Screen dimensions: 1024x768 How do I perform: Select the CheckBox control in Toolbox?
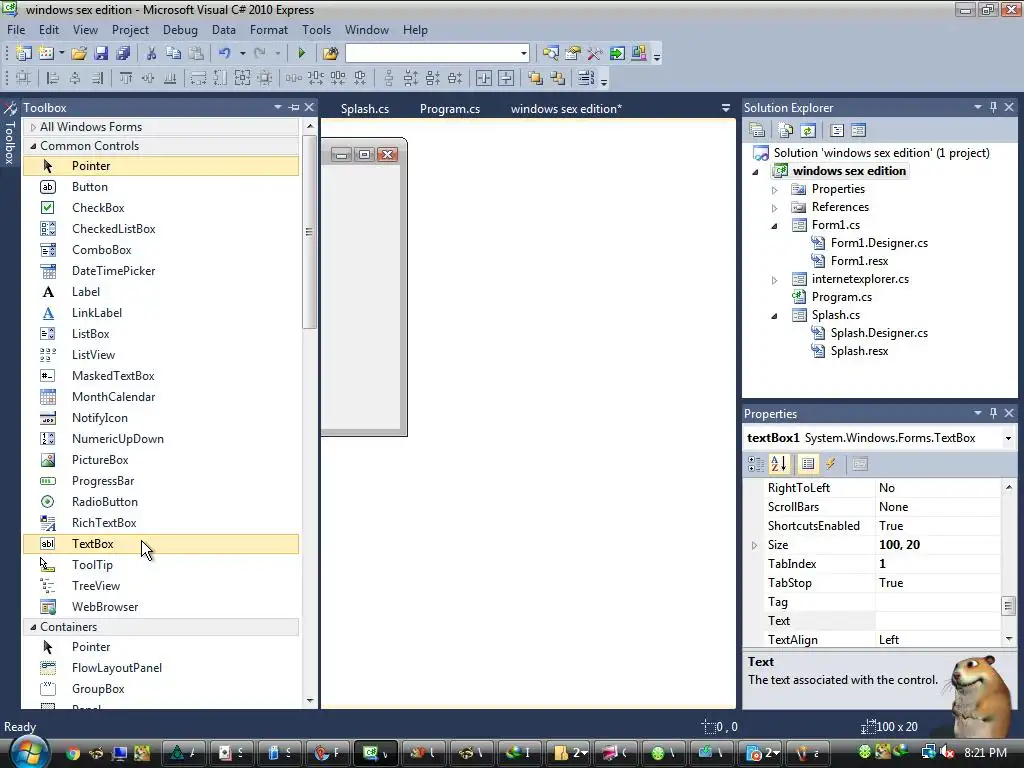161,208
